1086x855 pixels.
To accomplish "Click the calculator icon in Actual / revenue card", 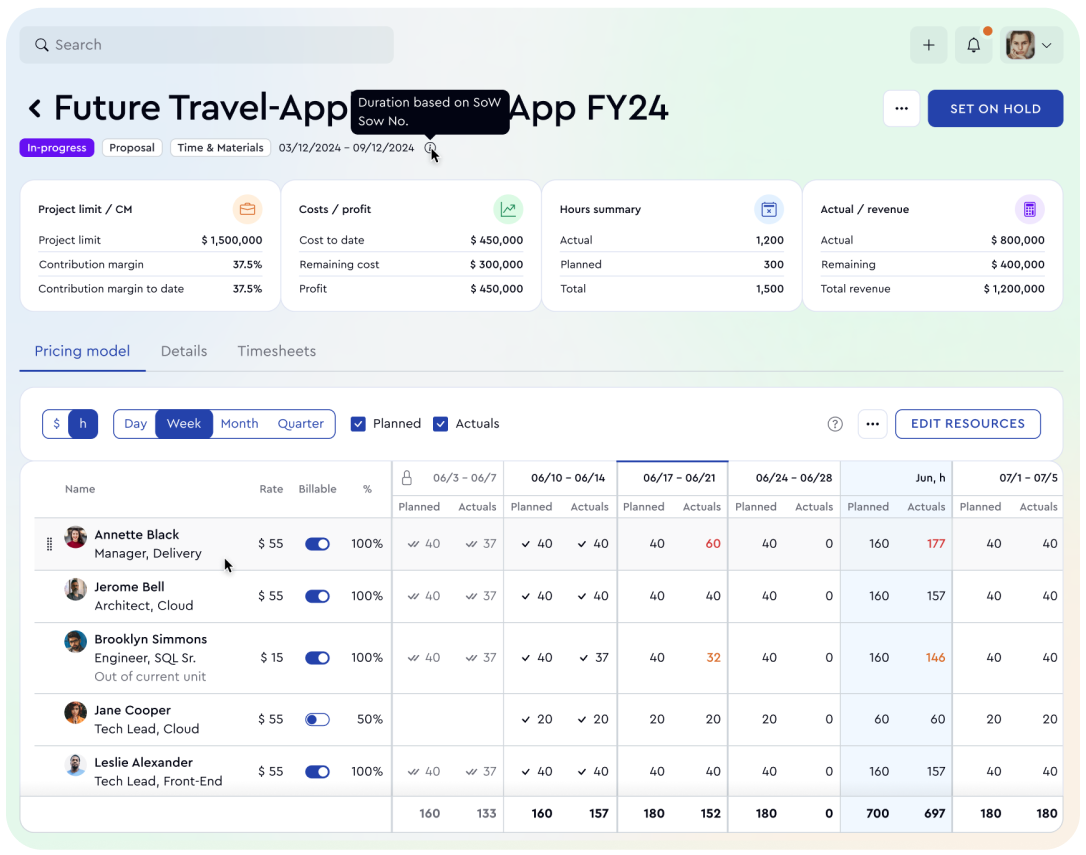I will [x=1029, y=209].
